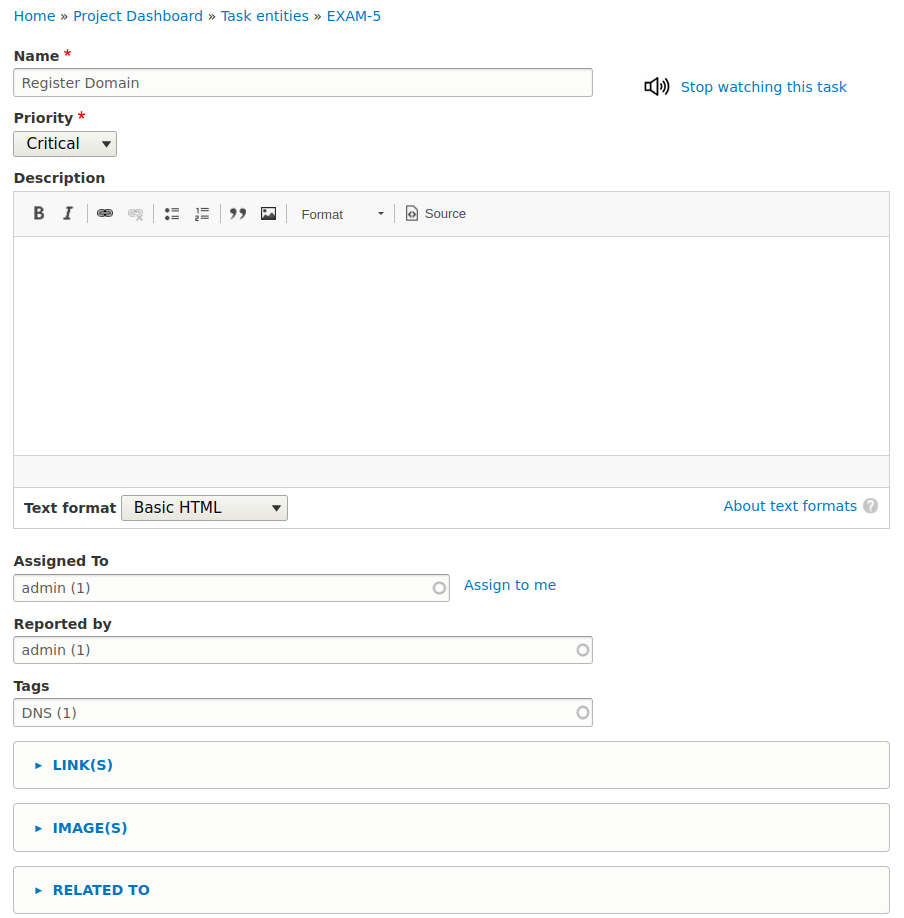Expand the LINK(S) section
Image resolution: width=904 pixels, height=918 pixels.
[83, 765]
